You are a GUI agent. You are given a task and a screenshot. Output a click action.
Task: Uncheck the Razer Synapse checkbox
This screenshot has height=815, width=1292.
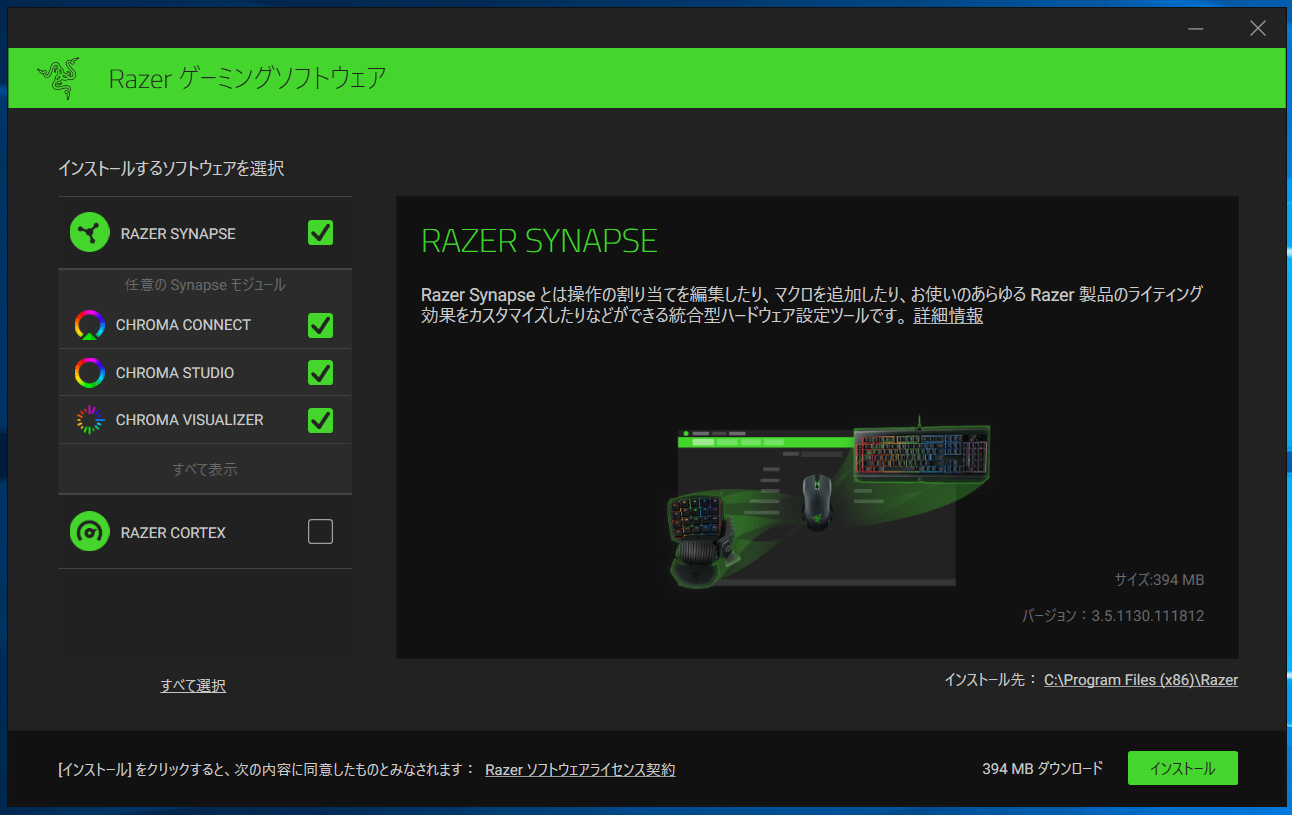[x=320, y=233]
